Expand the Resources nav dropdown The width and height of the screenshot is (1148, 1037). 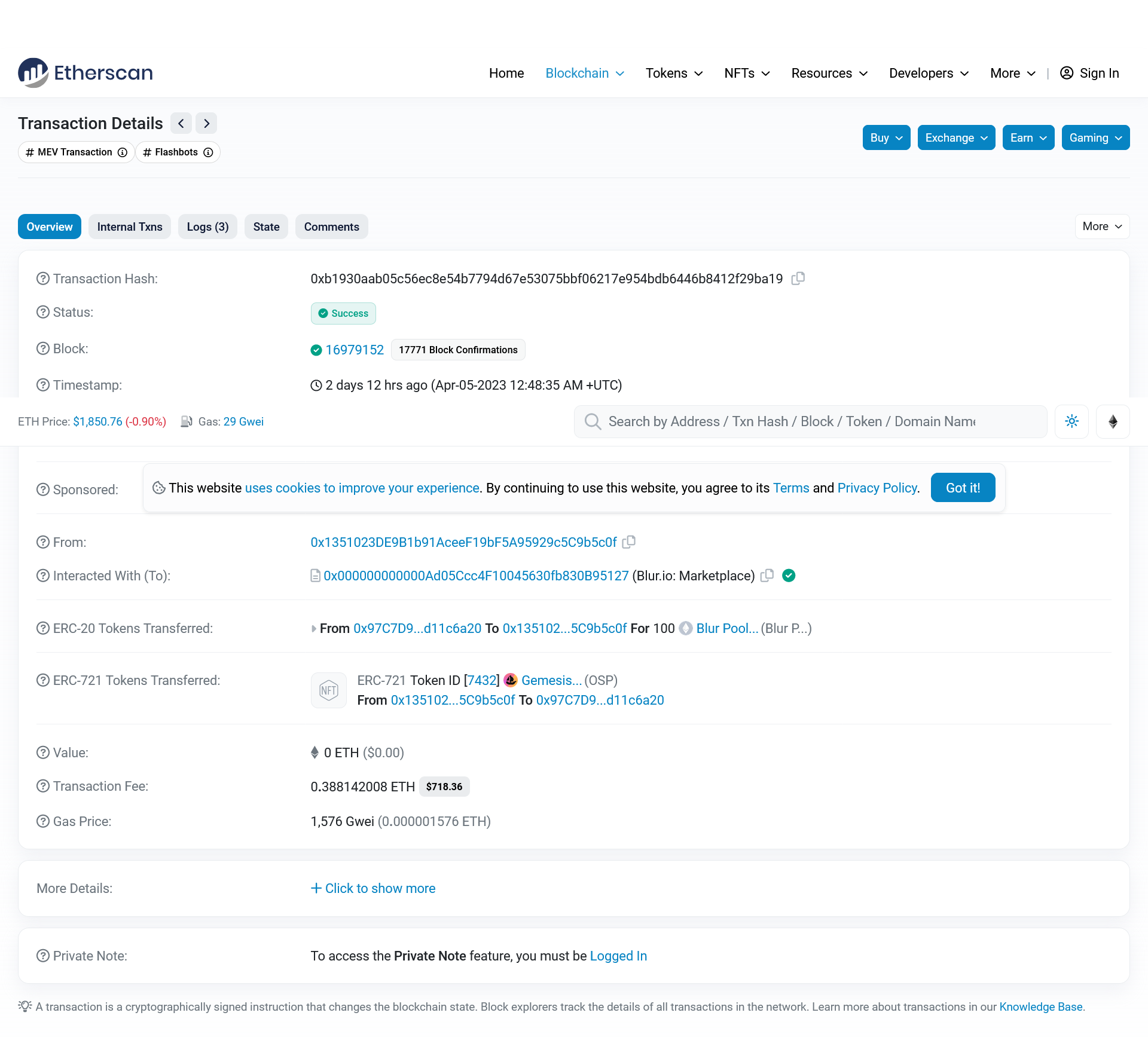tap(829, 73)
